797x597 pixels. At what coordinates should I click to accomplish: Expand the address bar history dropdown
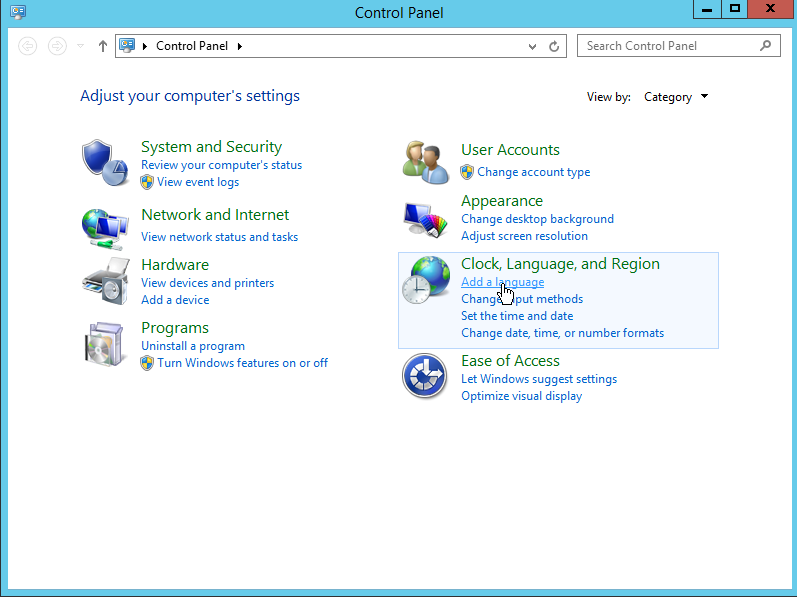pos(532,47)
